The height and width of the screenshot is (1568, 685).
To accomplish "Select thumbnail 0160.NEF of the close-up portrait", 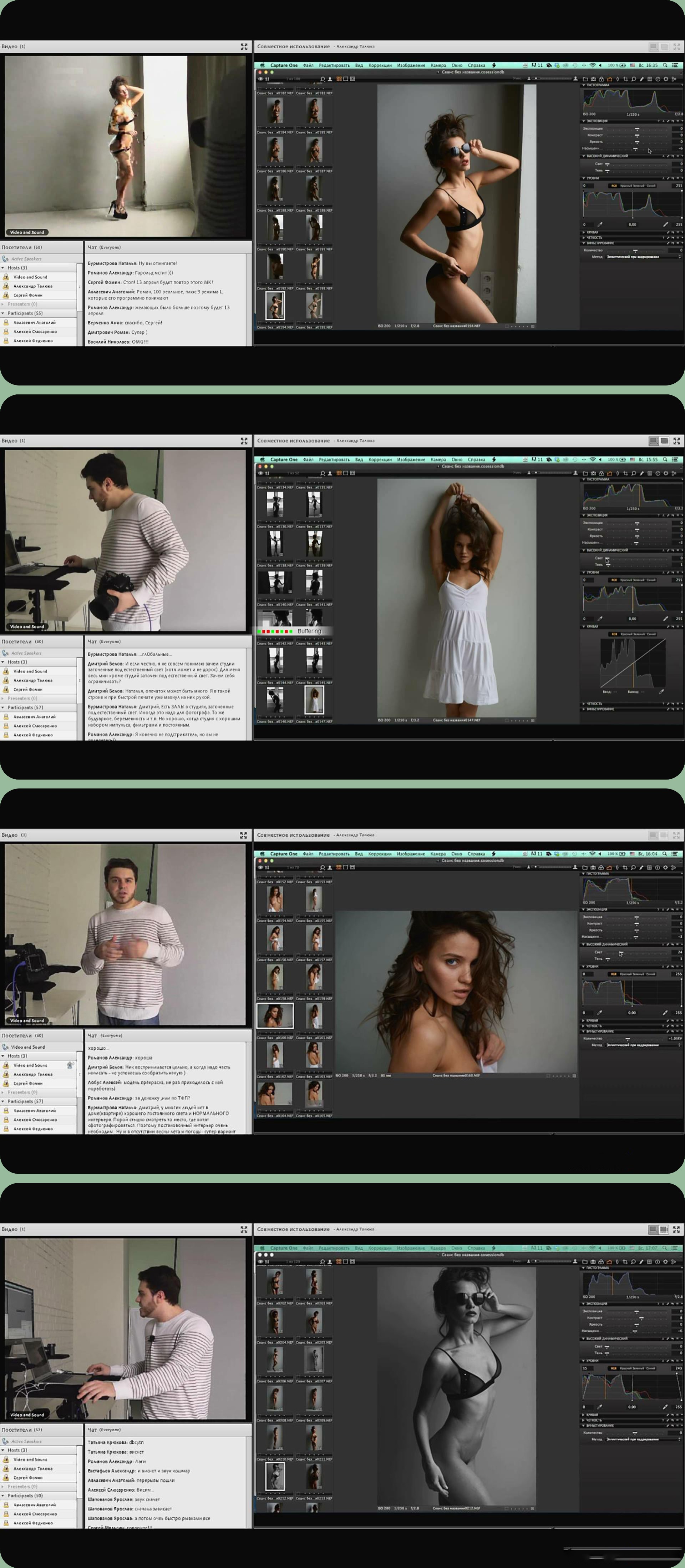I will point(275,1015).
